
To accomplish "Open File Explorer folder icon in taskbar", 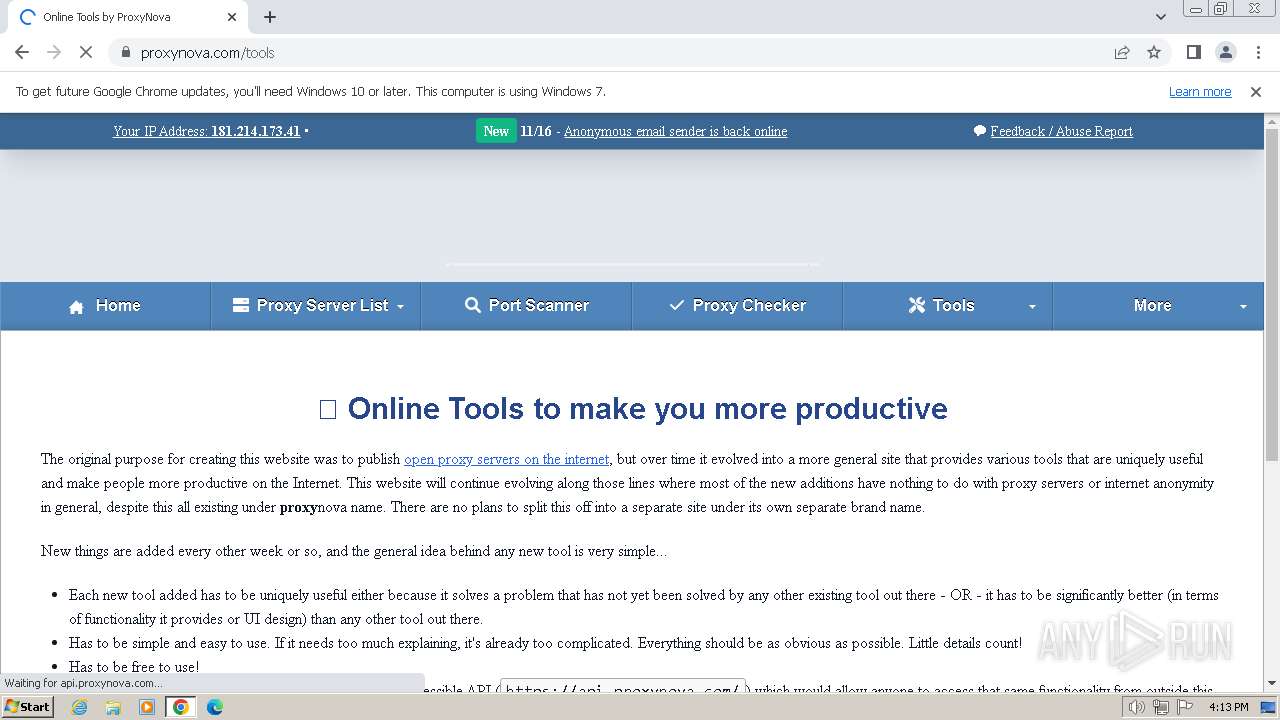I will coord(113,707).
